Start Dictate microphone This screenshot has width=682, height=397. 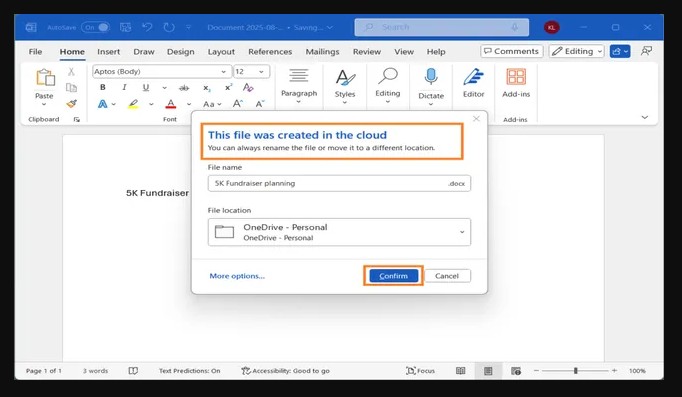(x=431, y=77)
